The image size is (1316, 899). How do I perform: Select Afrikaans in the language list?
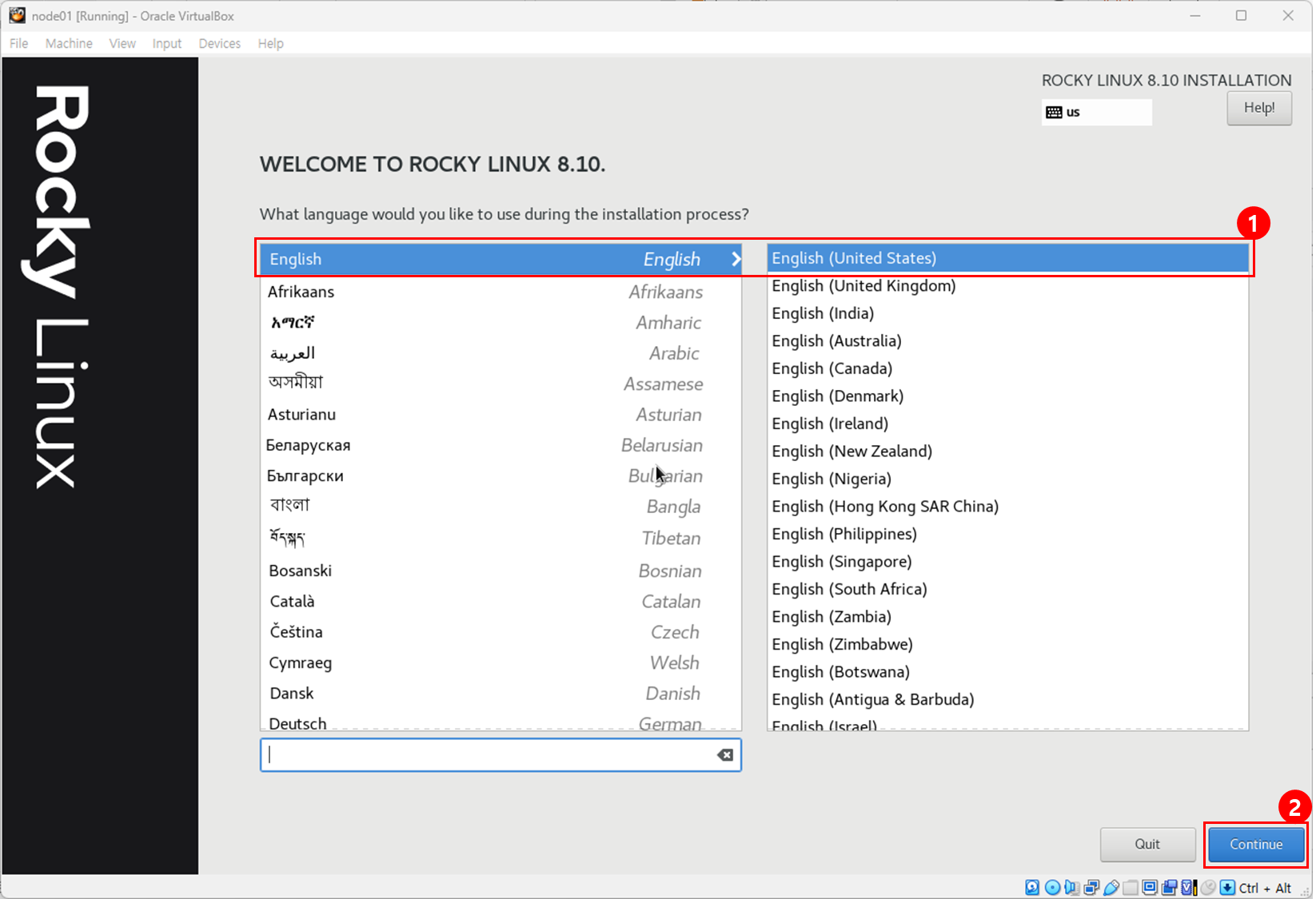click(x=501, y=292)
